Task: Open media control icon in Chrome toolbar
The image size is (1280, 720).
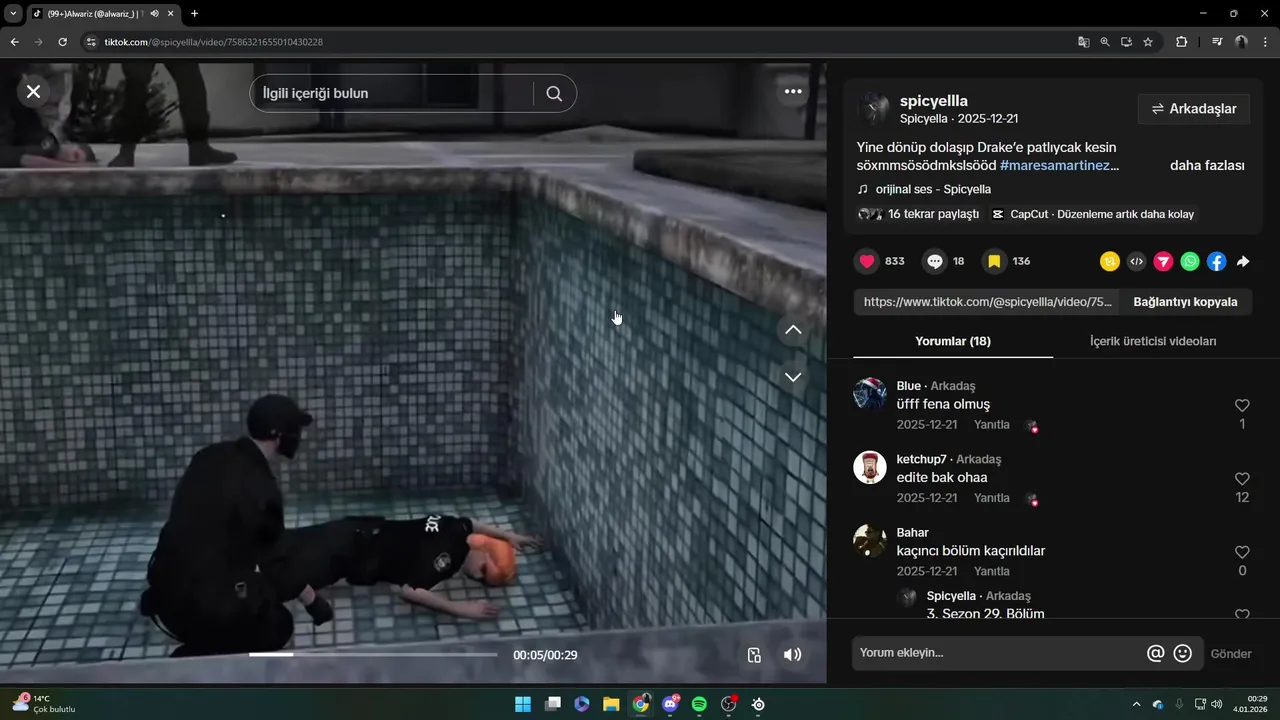Action: point(1217,42)
